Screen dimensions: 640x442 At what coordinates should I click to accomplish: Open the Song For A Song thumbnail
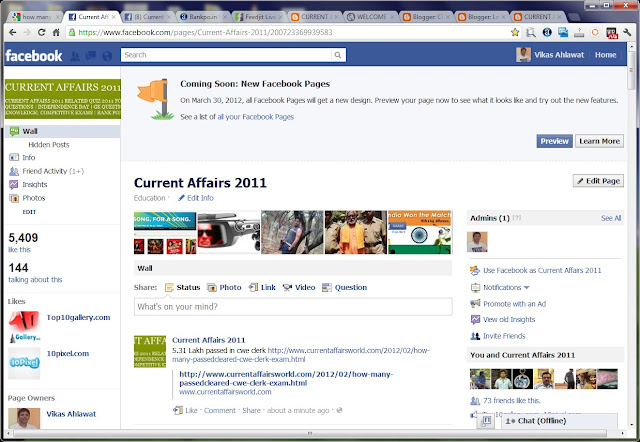165,232
